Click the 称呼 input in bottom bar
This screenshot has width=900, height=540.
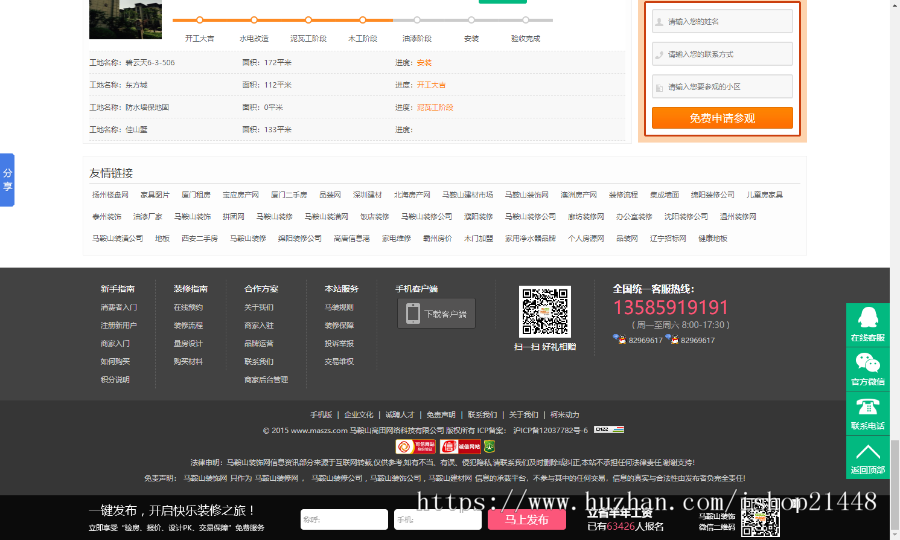(x=344, y=519)
